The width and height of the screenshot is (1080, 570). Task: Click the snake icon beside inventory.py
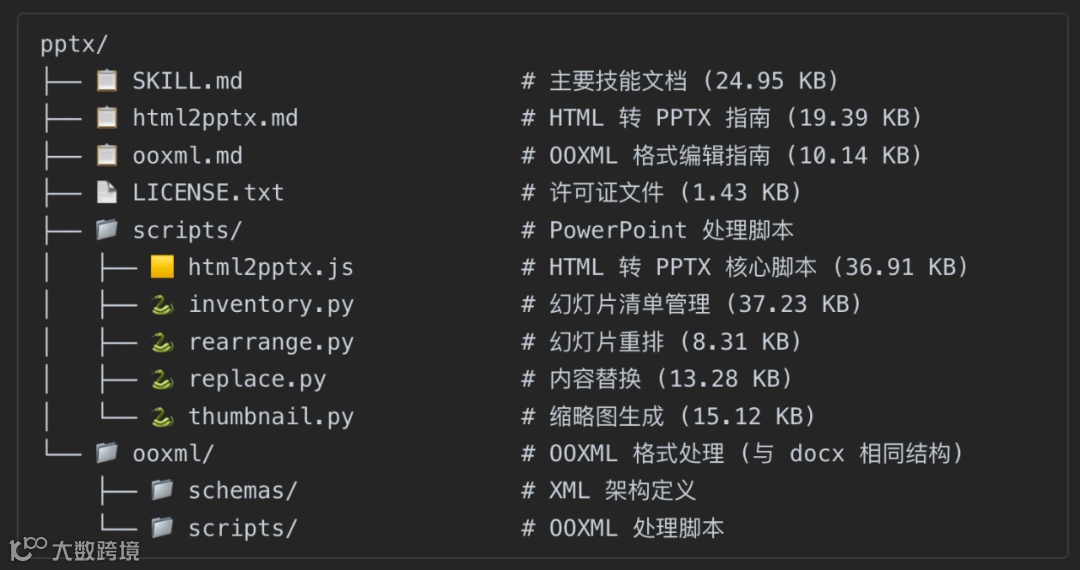point(162,304)
